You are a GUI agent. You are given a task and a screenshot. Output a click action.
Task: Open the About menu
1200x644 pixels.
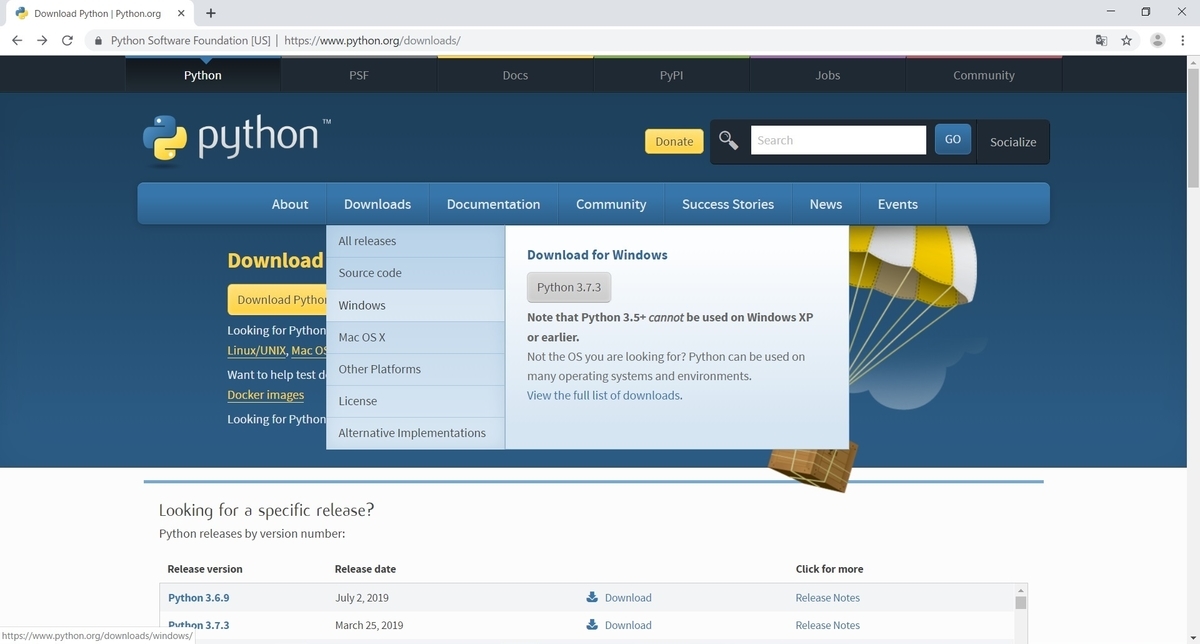[290, 204]
